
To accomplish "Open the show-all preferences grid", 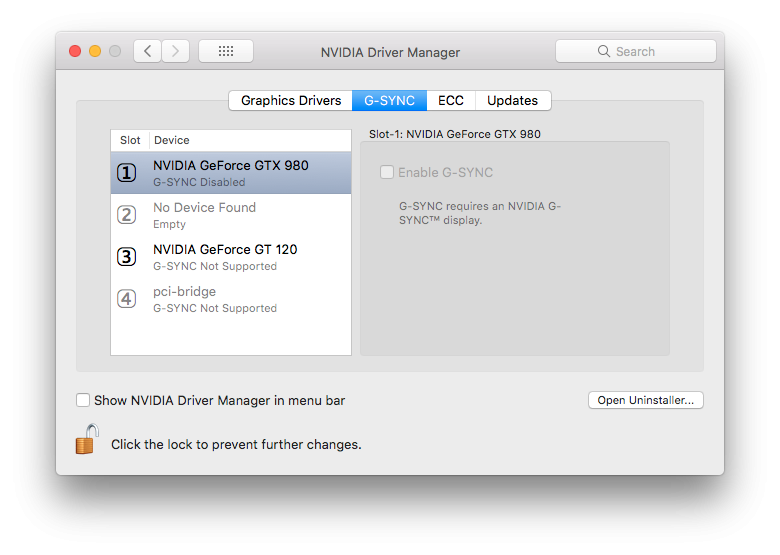I will point(225,51).
